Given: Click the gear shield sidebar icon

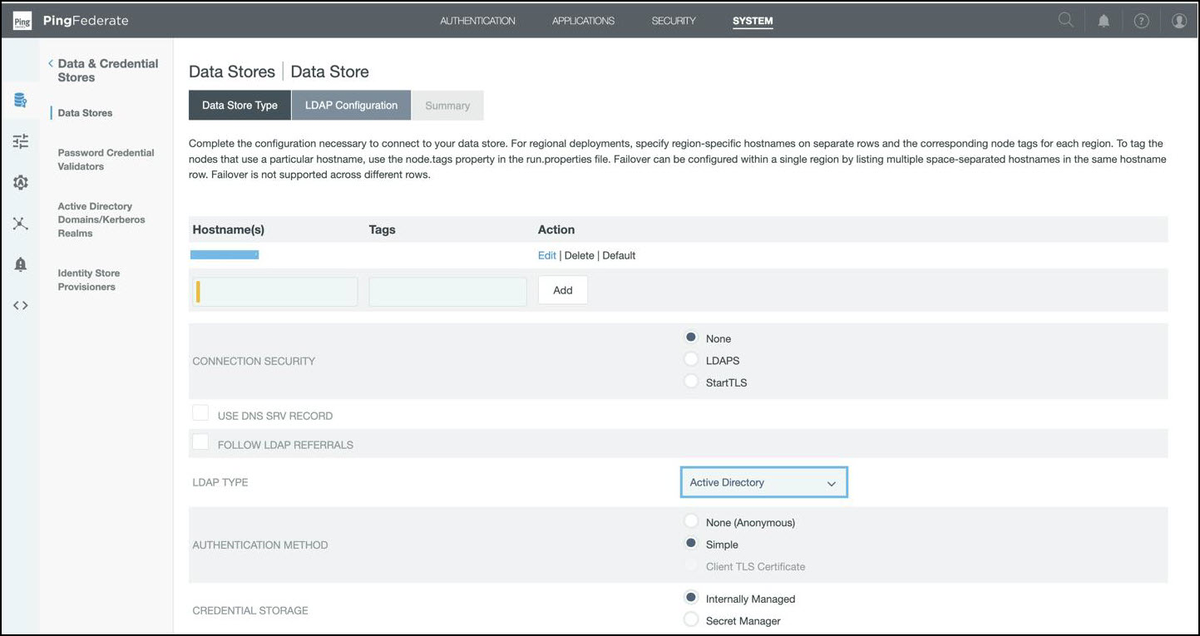Looking at the screenshot, I should [x=20, y=183].
